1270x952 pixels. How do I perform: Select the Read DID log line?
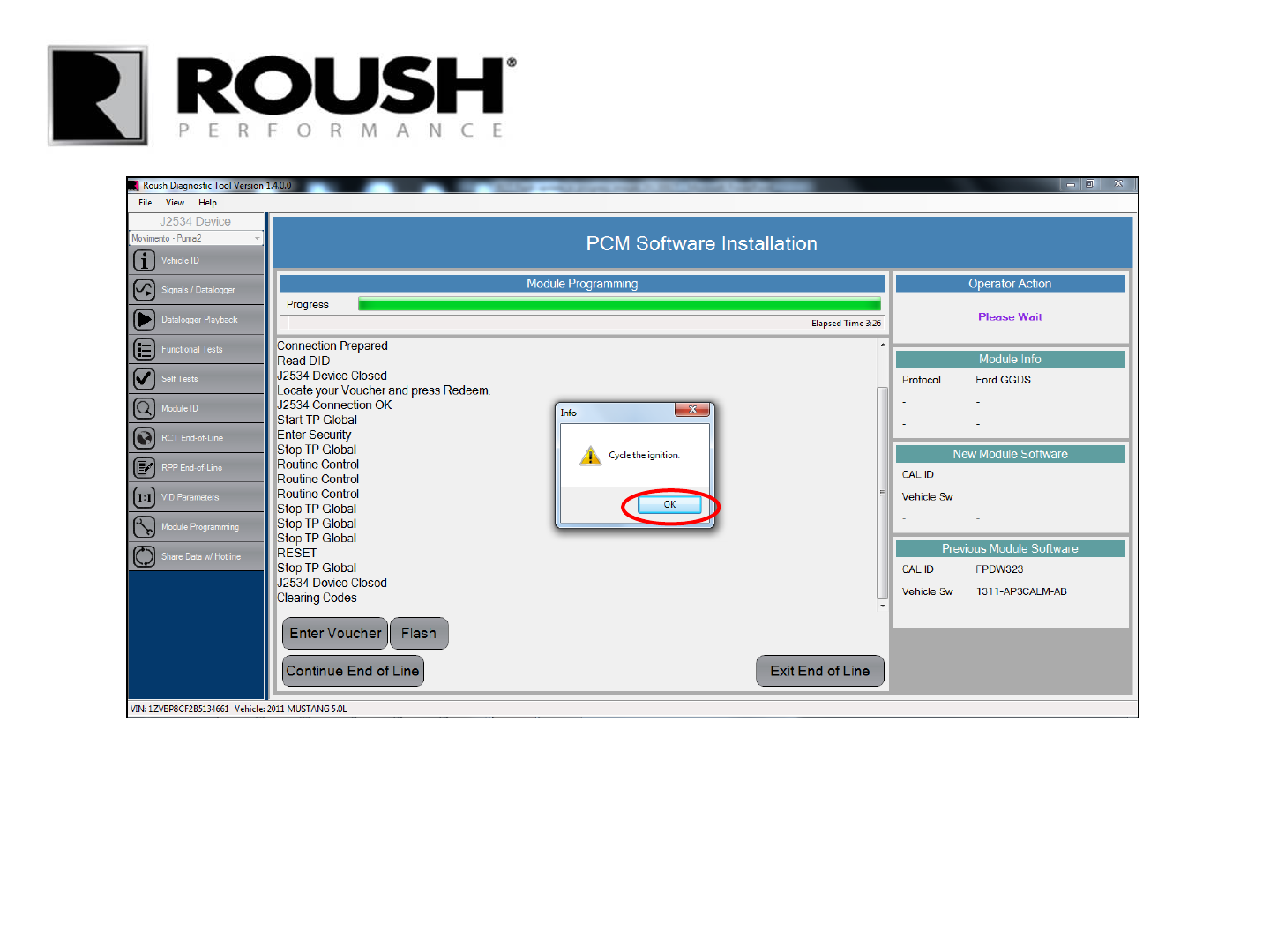[x=303, y=361]
